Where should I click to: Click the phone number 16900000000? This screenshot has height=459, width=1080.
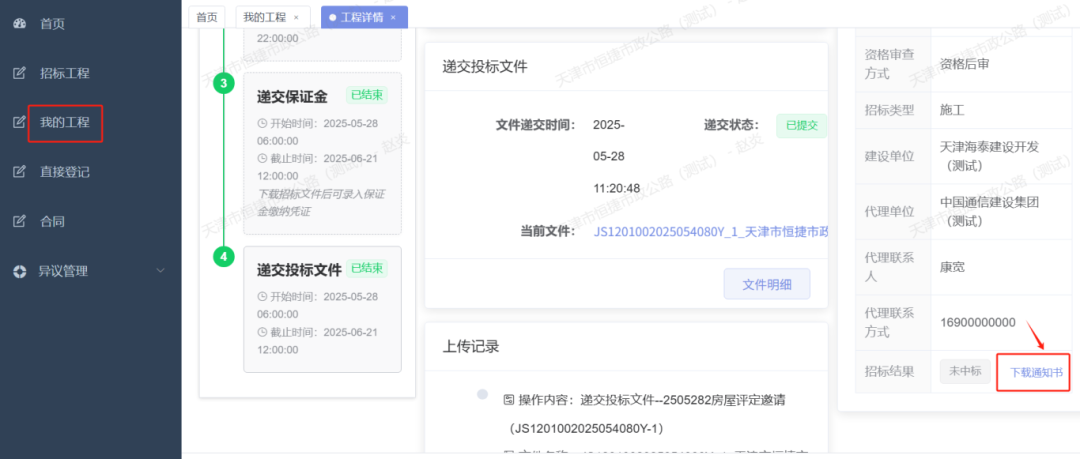(x=978, y=323)
